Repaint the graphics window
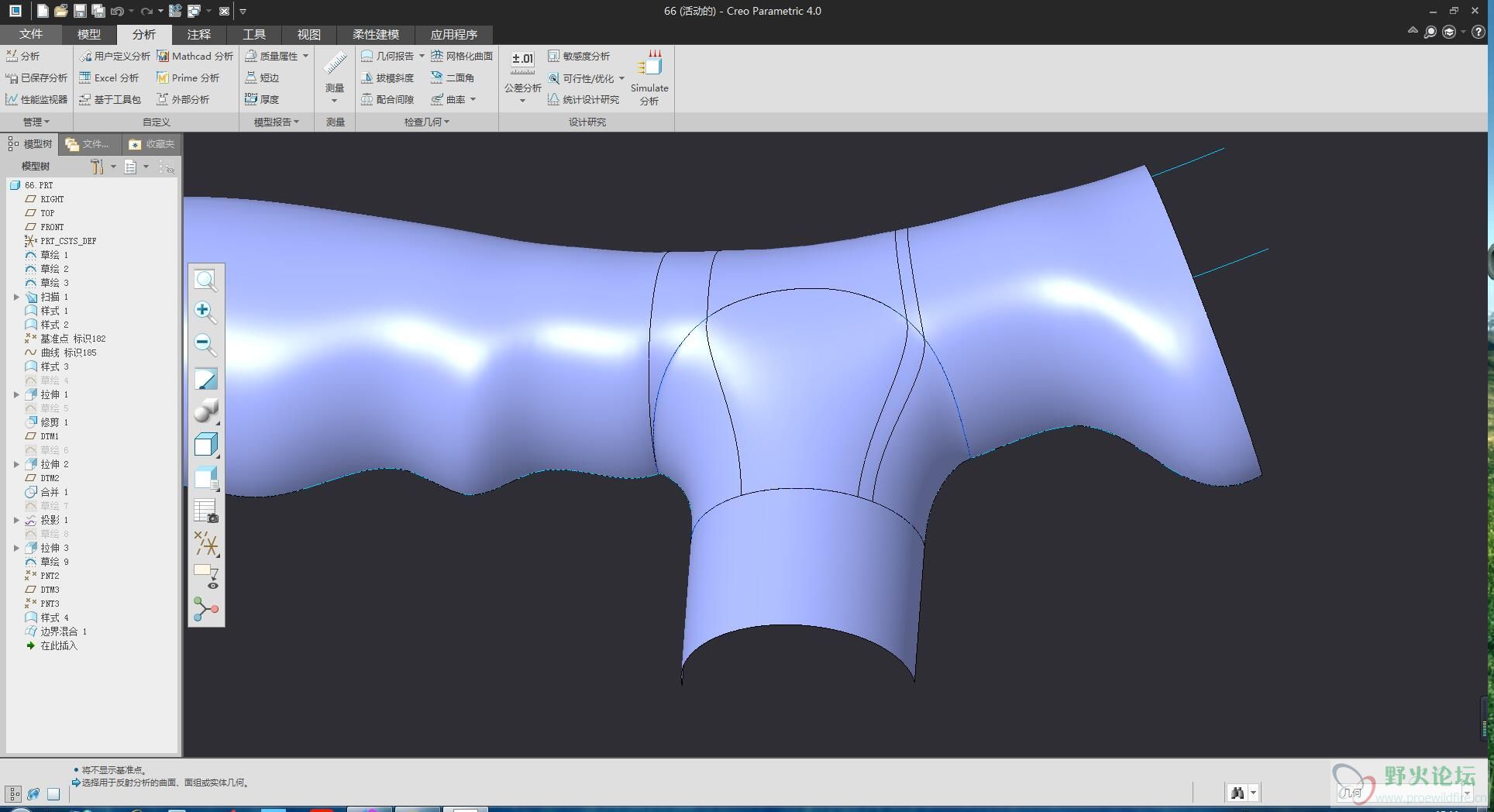The width and height of the screenshot is (1494, 812). (205, 379)
